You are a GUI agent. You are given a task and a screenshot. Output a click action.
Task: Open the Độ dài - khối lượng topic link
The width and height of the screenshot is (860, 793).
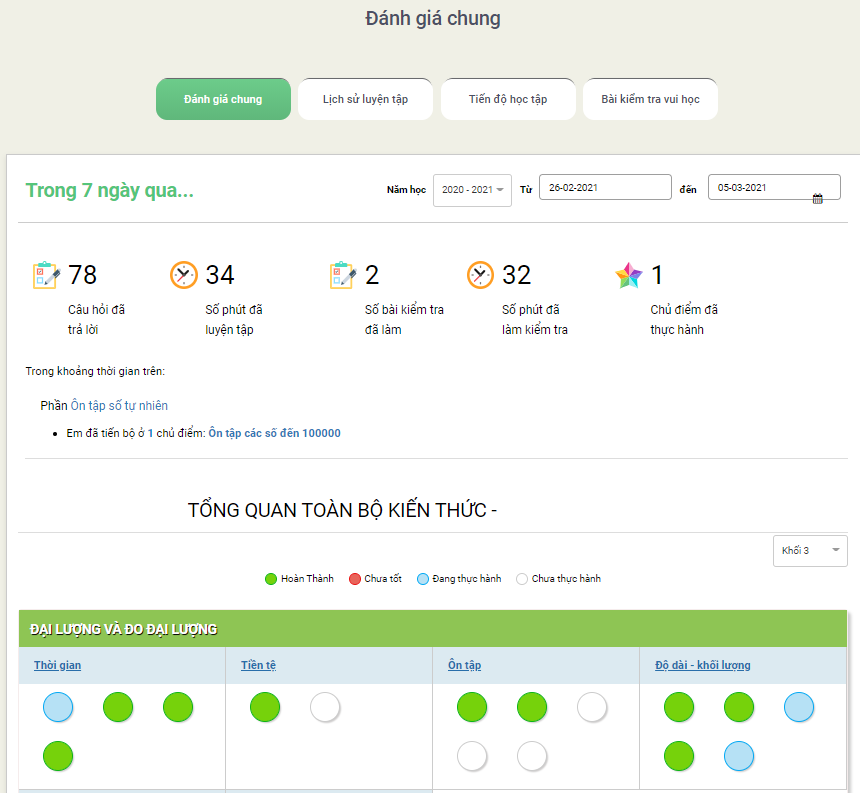[x=702, y=665]
